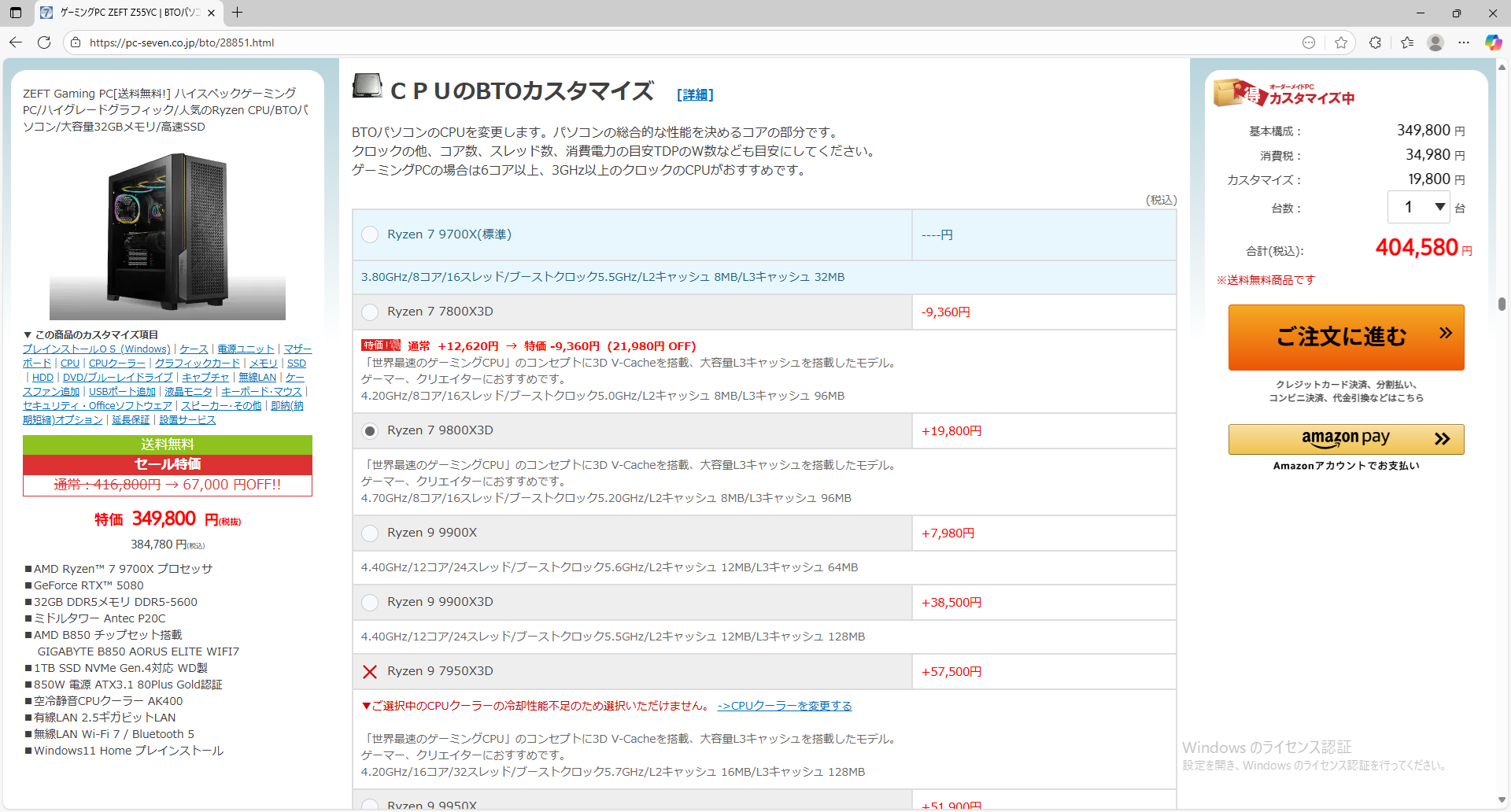
Task: Open the feedback smiley icon in address bar
Action: pyautogui.click(x=1309, y=42)
